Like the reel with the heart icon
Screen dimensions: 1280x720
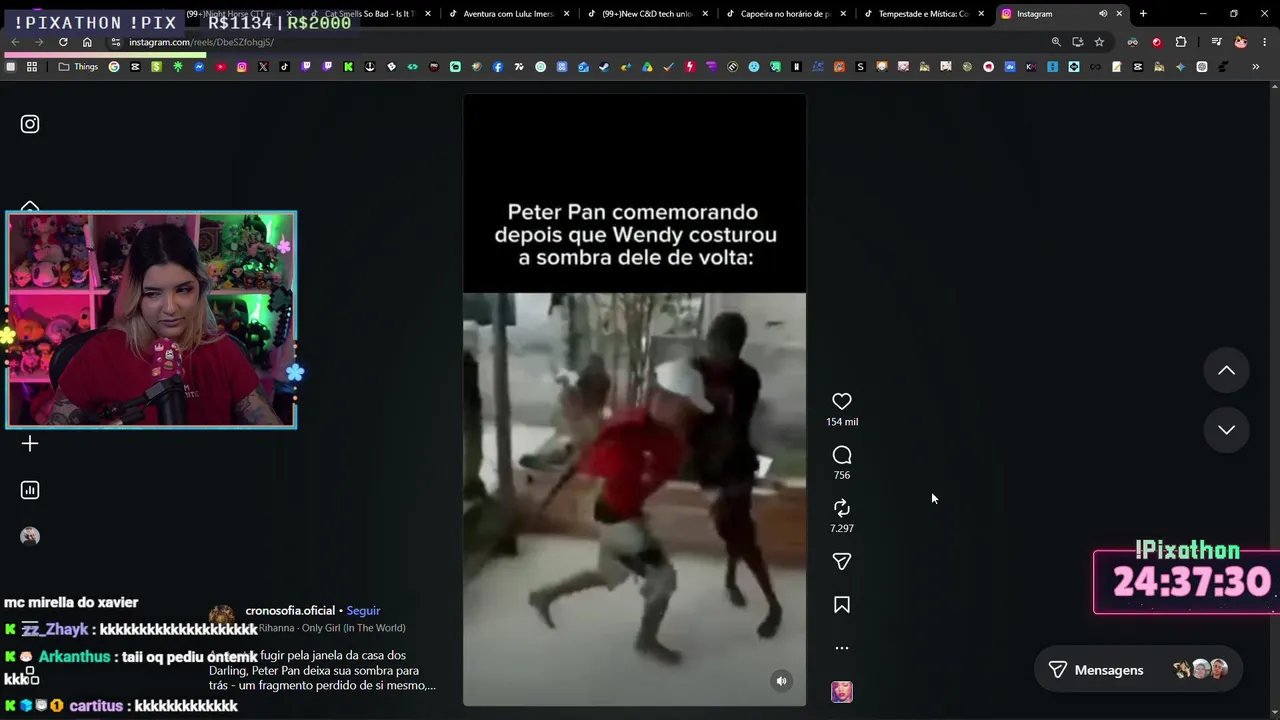point(842,401)
